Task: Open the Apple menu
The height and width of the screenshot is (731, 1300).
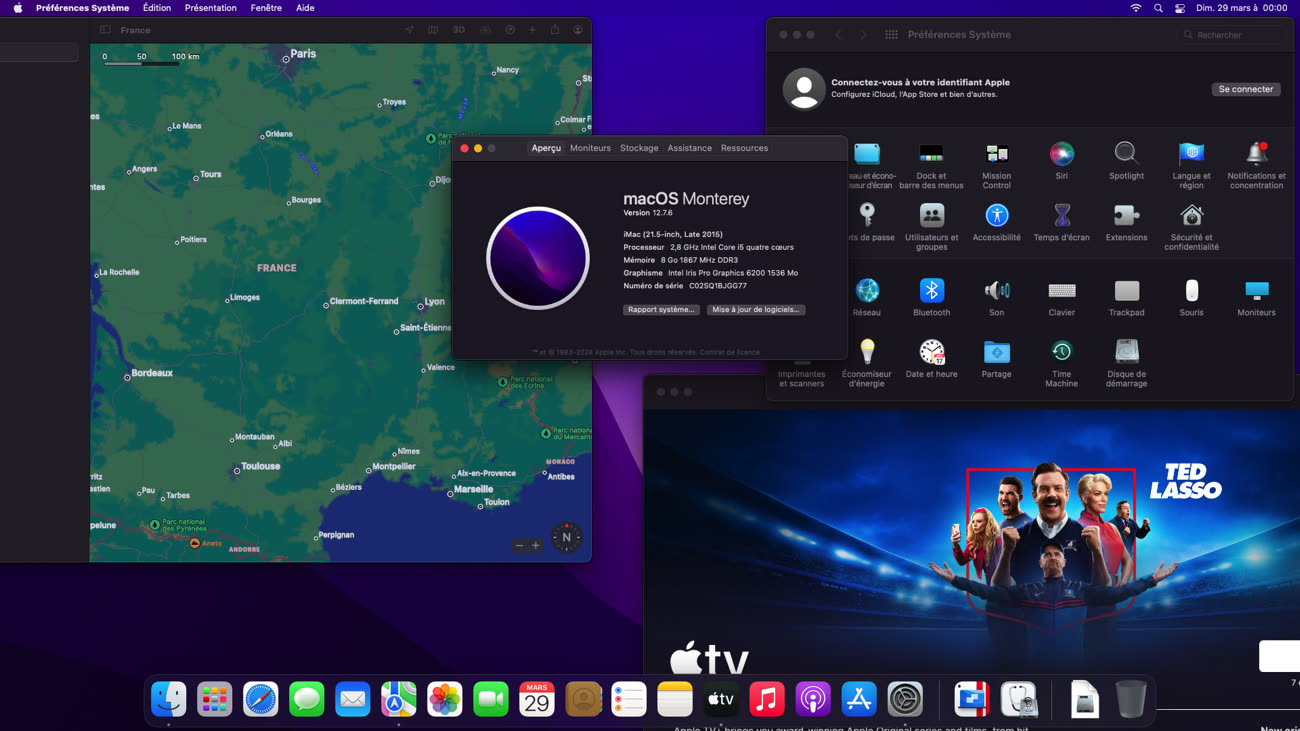Action: tap(18, 8)
